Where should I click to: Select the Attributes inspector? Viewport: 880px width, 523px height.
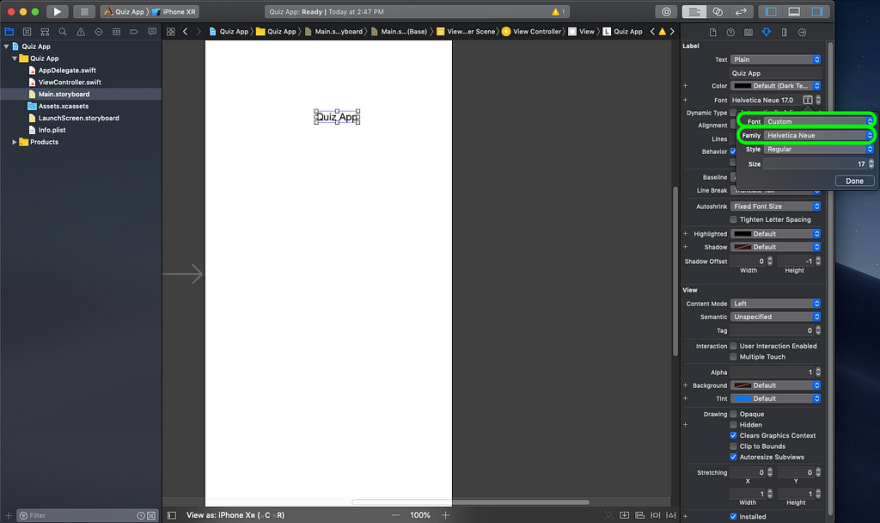[766, 32]
